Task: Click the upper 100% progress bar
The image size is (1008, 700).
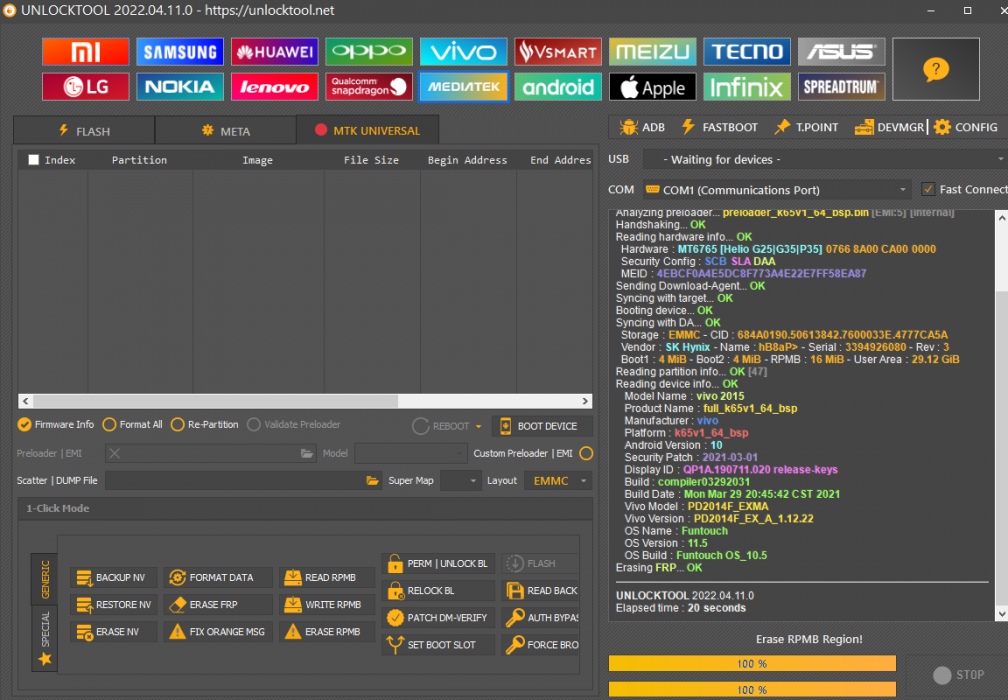Action: pyautogui.click(x=752, y=663)
